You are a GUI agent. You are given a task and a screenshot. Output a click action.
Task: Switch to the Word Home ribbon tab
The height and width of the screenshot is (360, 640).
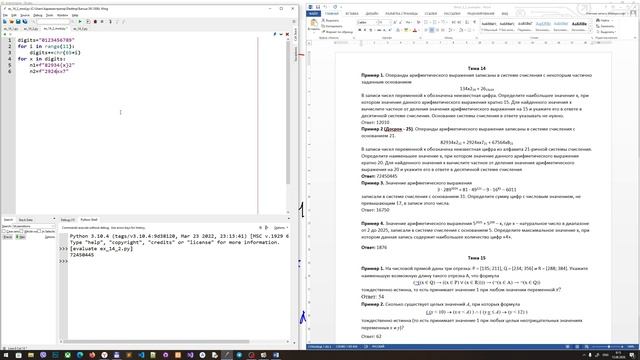coord(332,13)
